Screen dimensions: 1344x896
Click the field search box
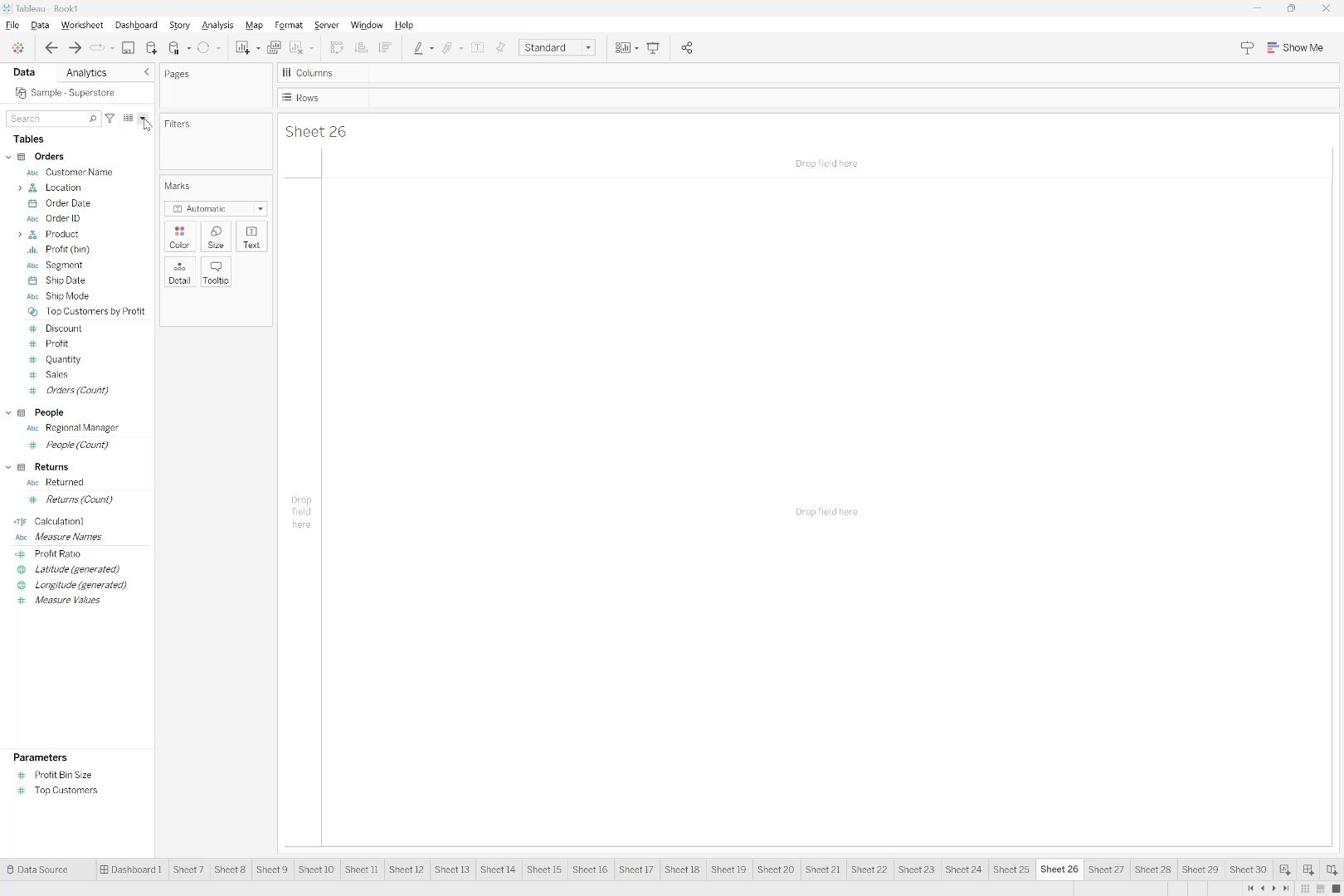point(50,118)
